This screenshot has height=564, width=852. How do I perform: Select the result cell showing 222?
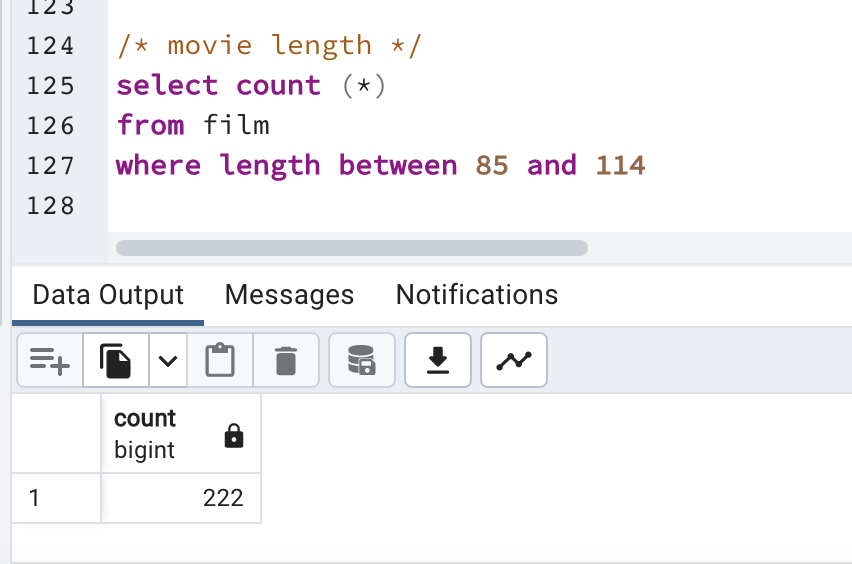(x=181, y=498)
